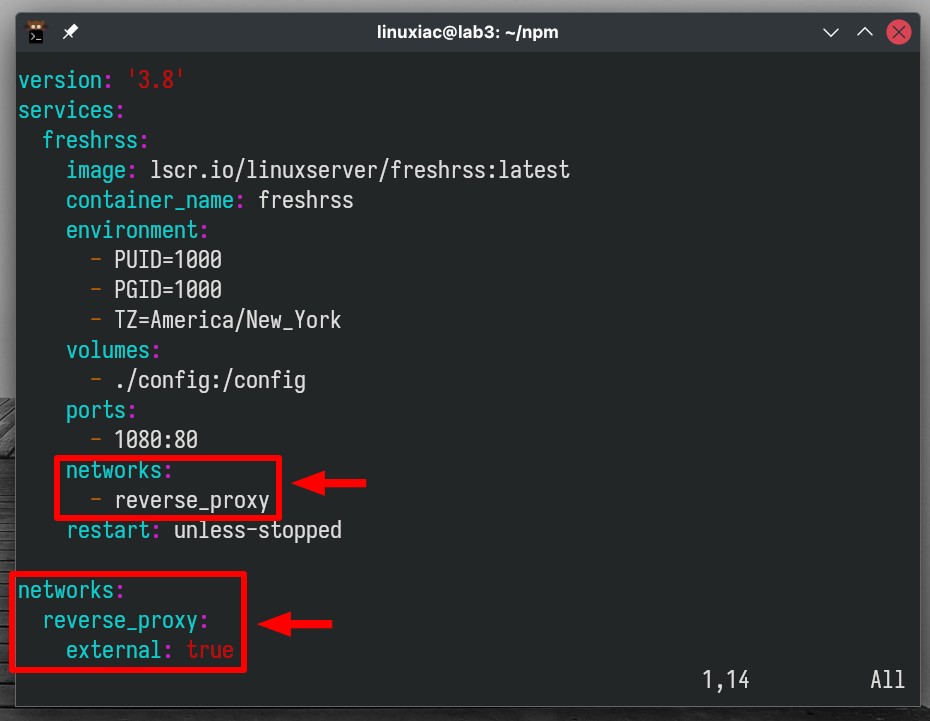The width and height of the screenshot is (930, 721).
Task: Click the restart: key
Action: (x=113, y=530)
